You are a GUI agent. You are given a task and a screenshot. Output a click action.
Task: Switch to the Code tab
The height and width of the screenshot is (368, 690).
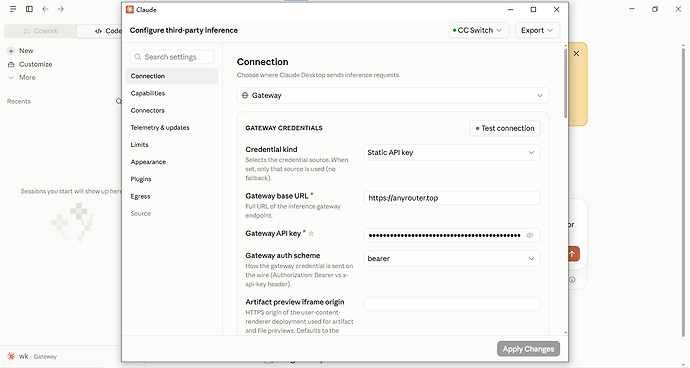pyautogui.click(x=108, y=31)
